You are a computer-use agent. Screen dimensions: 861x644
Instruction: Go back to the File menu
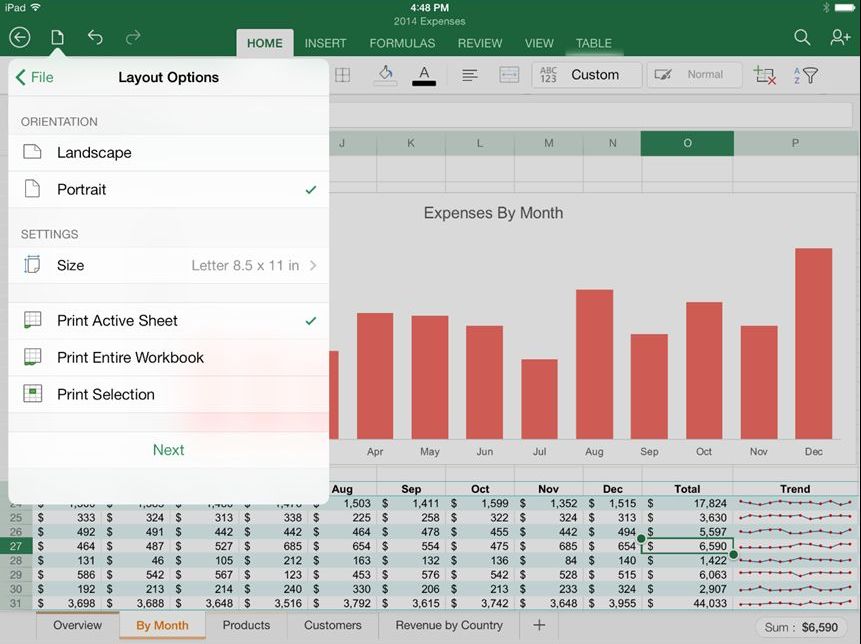pyautogui.click(x=35, y=78)
